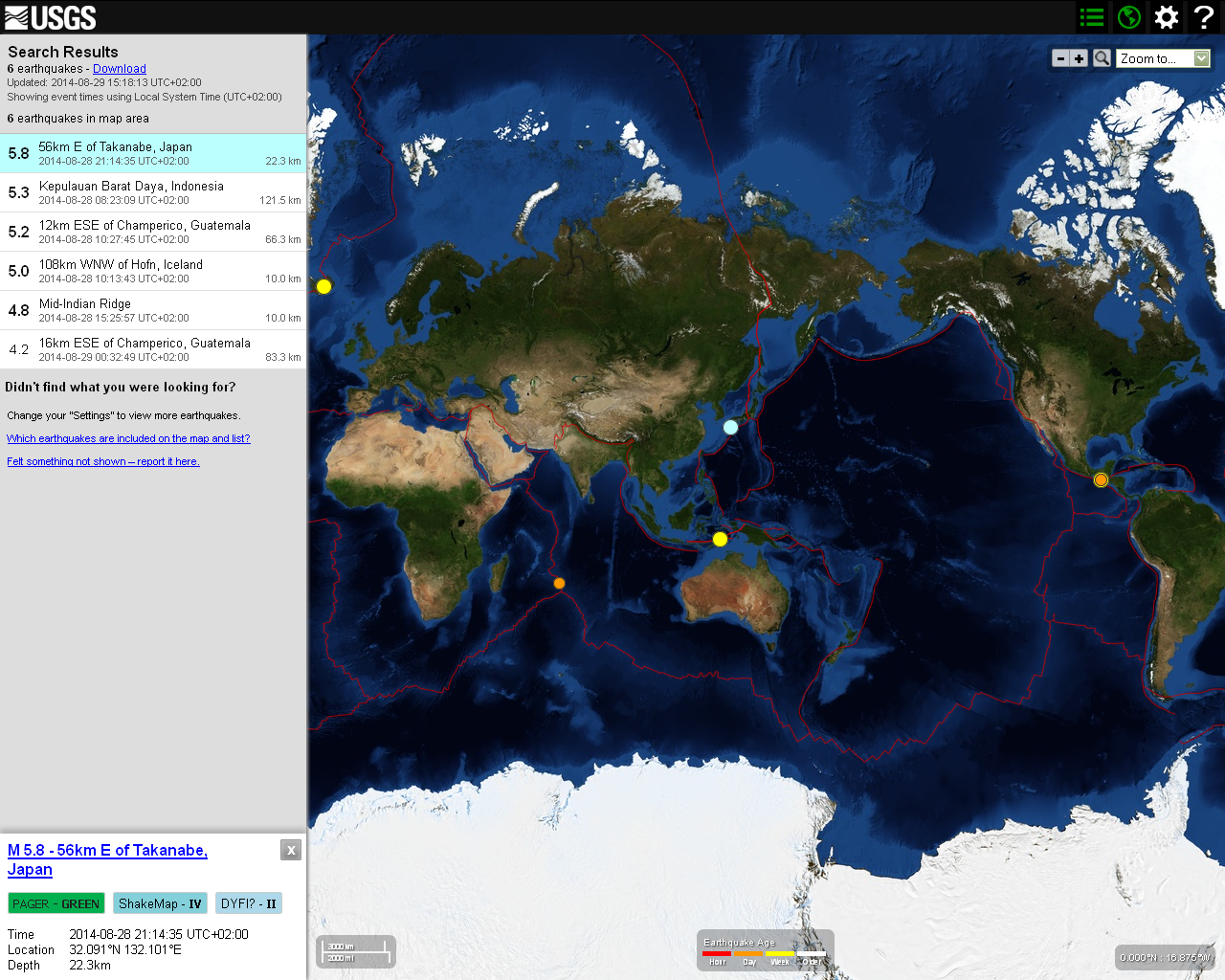Select the 5.3 Kepulauan Barat Daya, Indonesia row
The height and width of the screenshot is (980, 1225).
pos(153,192)
